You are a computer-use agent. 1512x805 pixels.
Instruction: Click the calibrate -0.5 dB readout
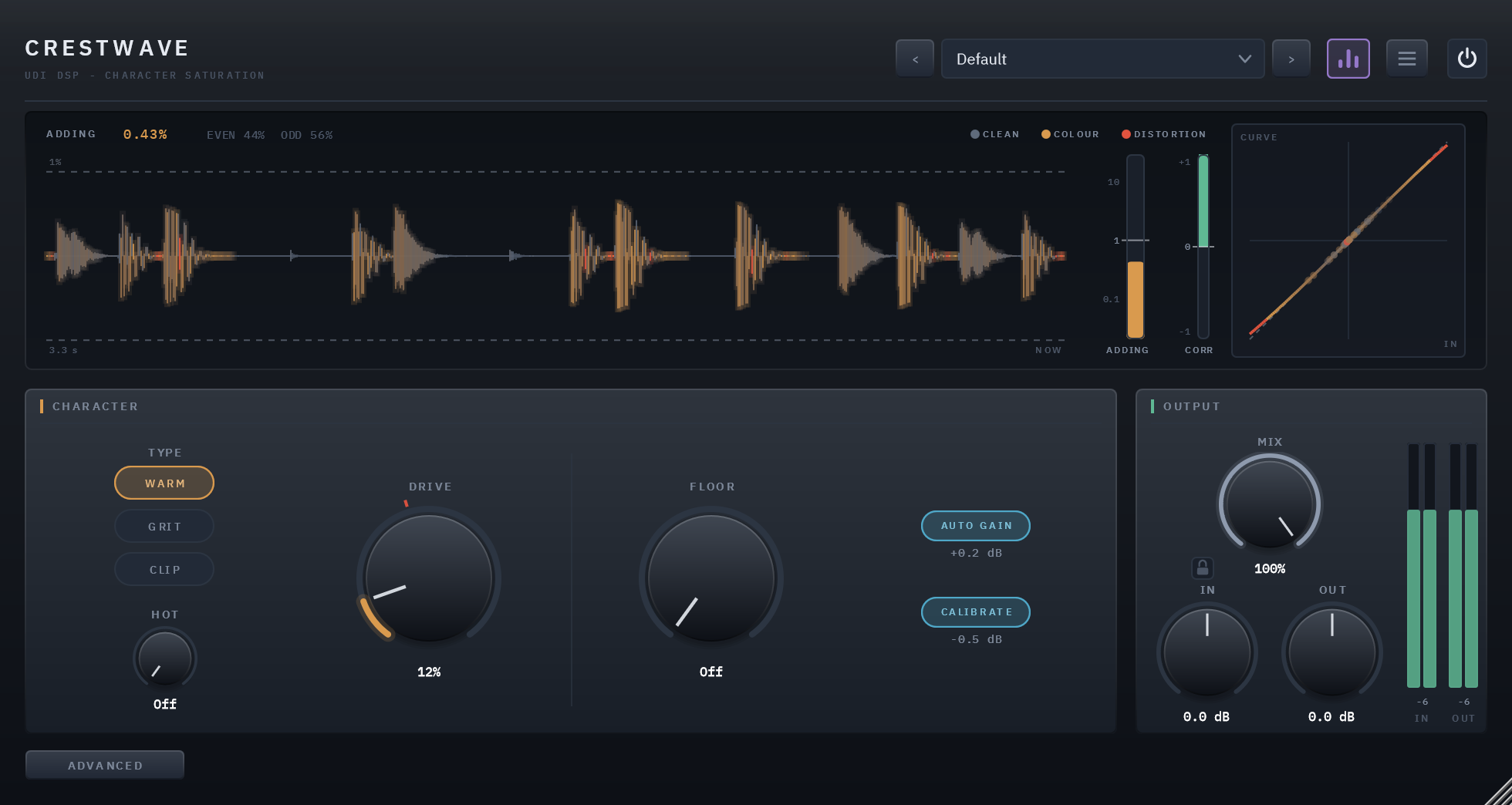pos(976,639)
